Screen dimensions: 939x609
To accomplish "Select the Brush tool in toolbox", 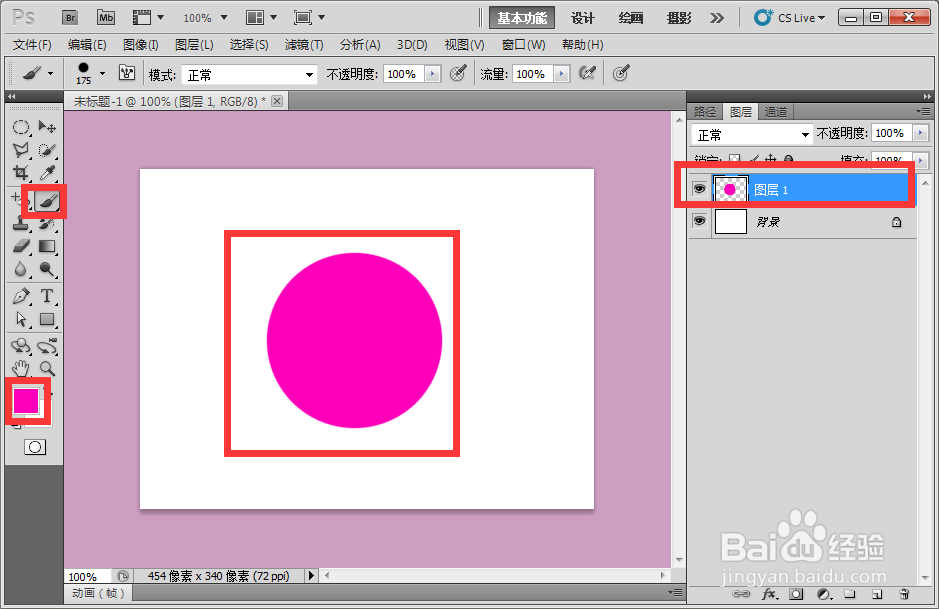I will (47, 201).
